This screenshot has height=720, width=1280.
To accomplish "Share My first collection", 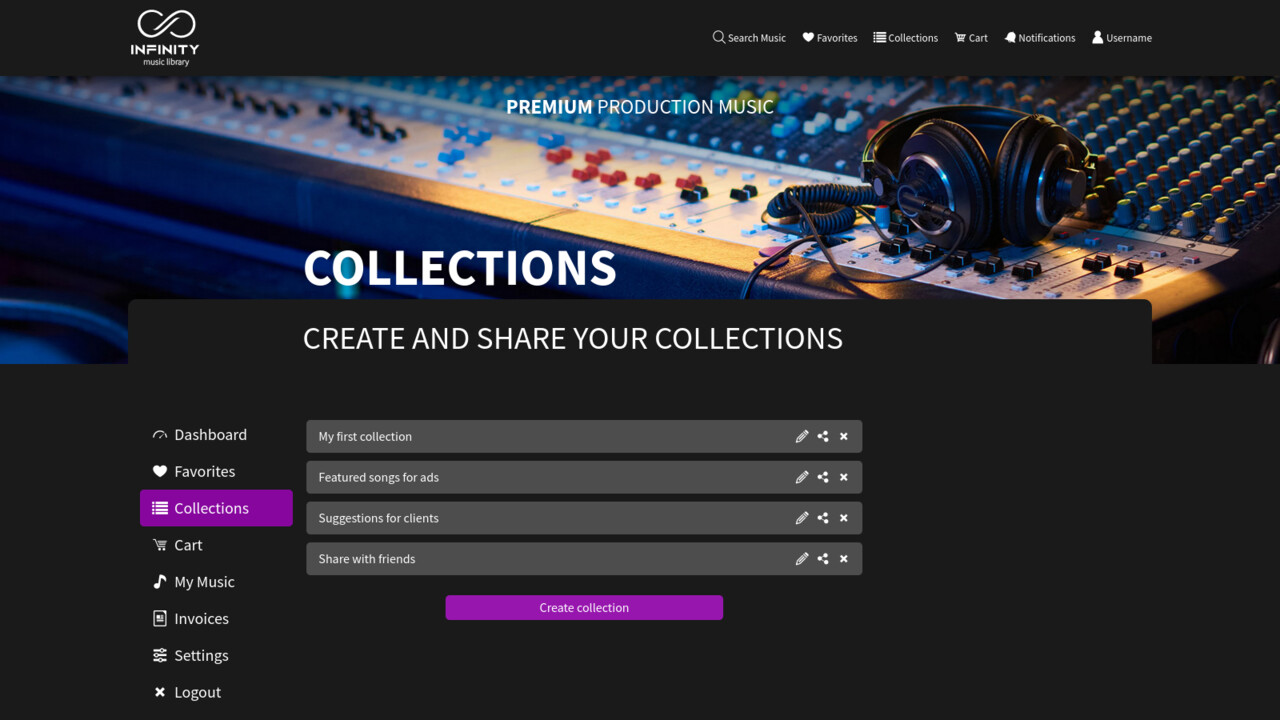I will point(823,436).
